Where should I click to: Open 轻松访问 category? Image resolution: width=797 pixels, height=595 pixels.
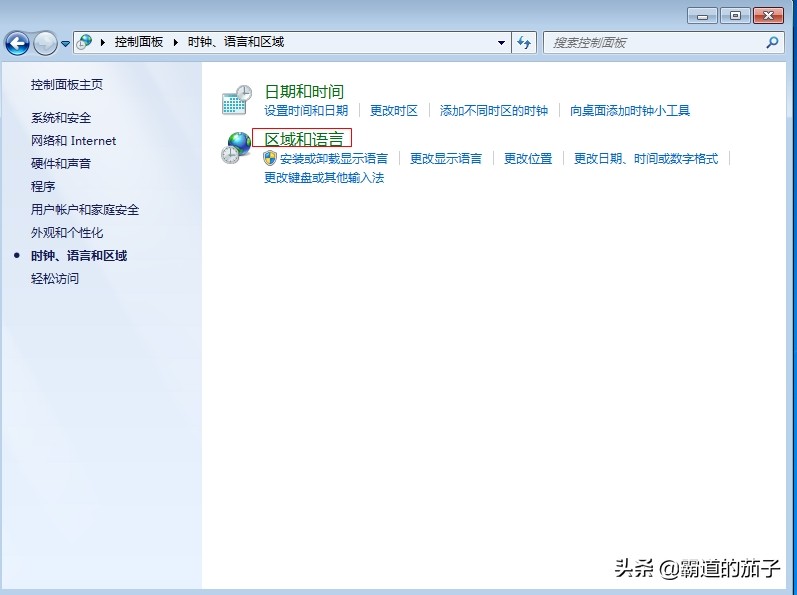pos(55,278)
